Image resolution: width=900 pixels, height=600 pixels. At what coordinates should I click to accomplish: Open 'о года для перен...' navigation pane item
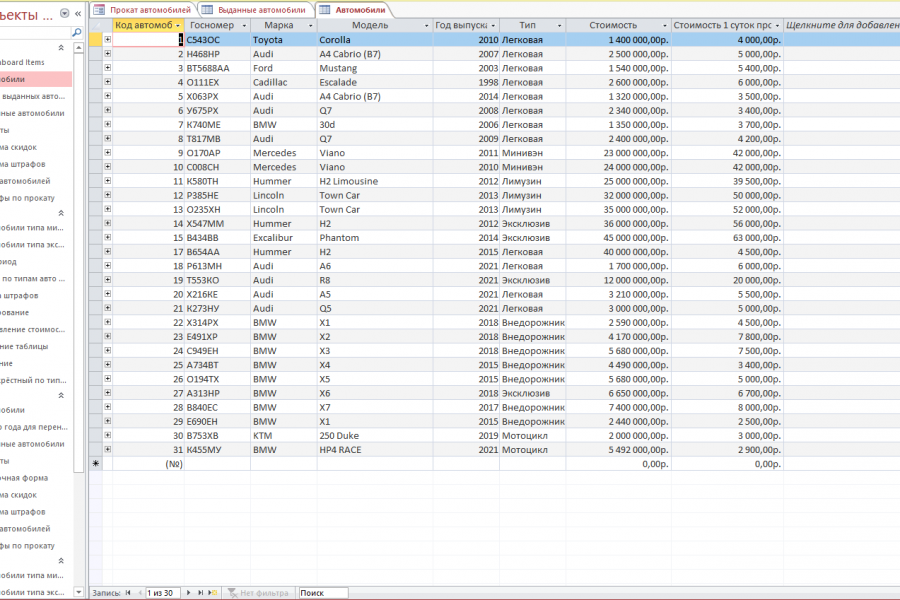36,427
